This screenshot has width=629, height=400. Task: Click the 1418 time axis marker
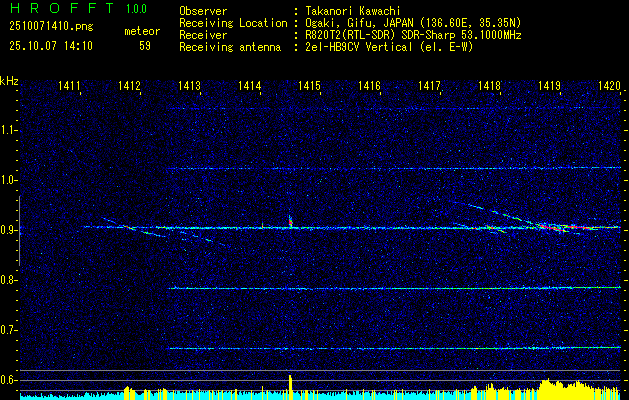(x=489, y=85)
